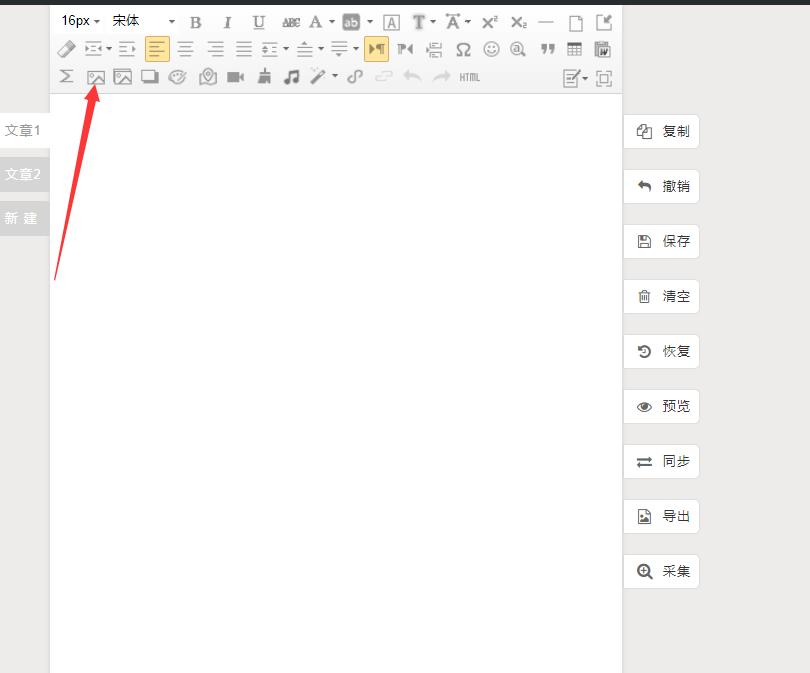The image size is (810, 673).
Task: Toggle fullscreen editor mode
Action: point(604,79)
